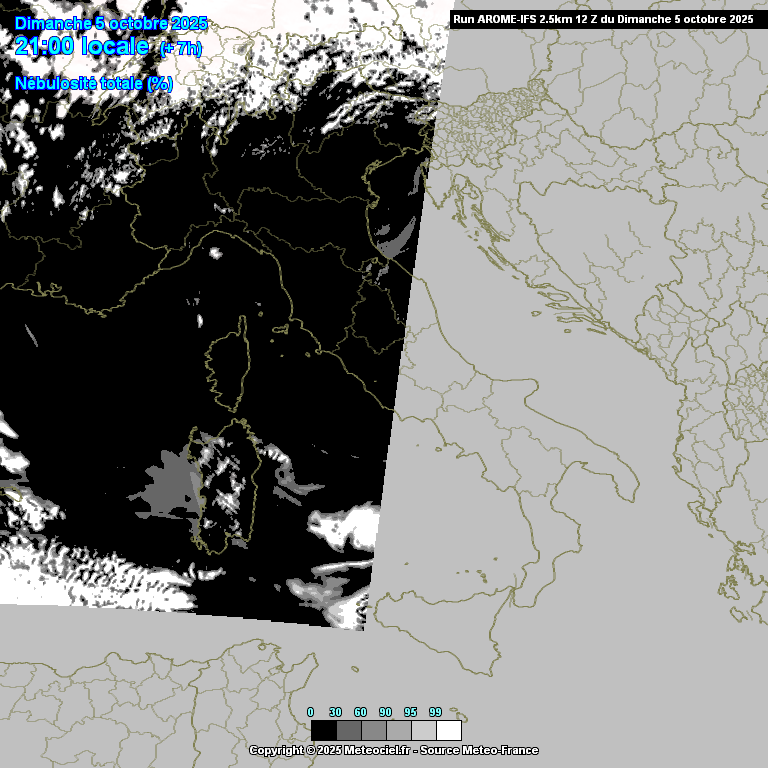Screen dimensions: 768x768
Task: Click the '(+ 7h)' forecast offset label
Action: tap(181, 48)
